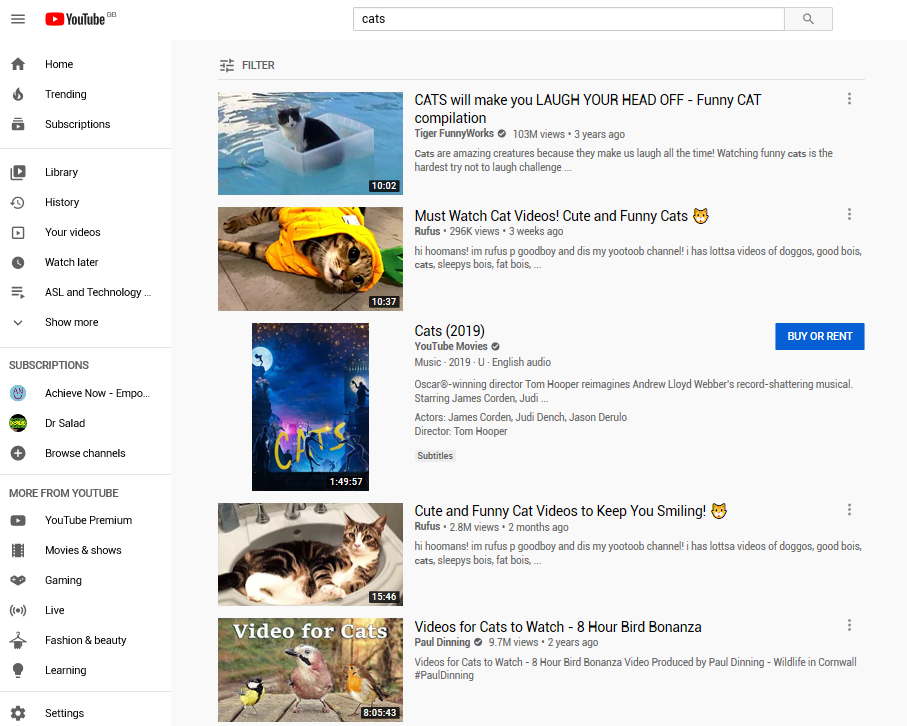Click the Trending flame icon
The height and width of the screenshot is (726, 907).
pyautogui.click(x=18, y=94)
